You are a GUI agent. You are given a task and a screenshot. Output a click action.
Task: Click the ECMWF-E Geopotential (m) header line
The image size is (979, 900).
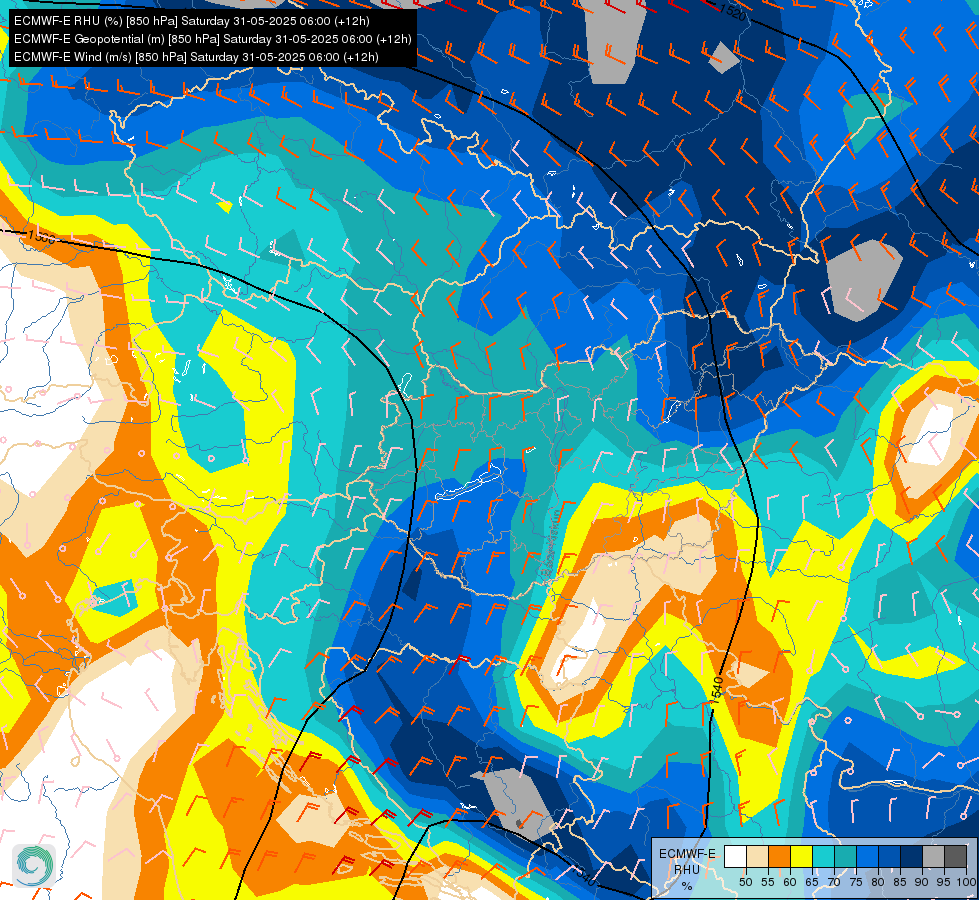click(212, 39)
